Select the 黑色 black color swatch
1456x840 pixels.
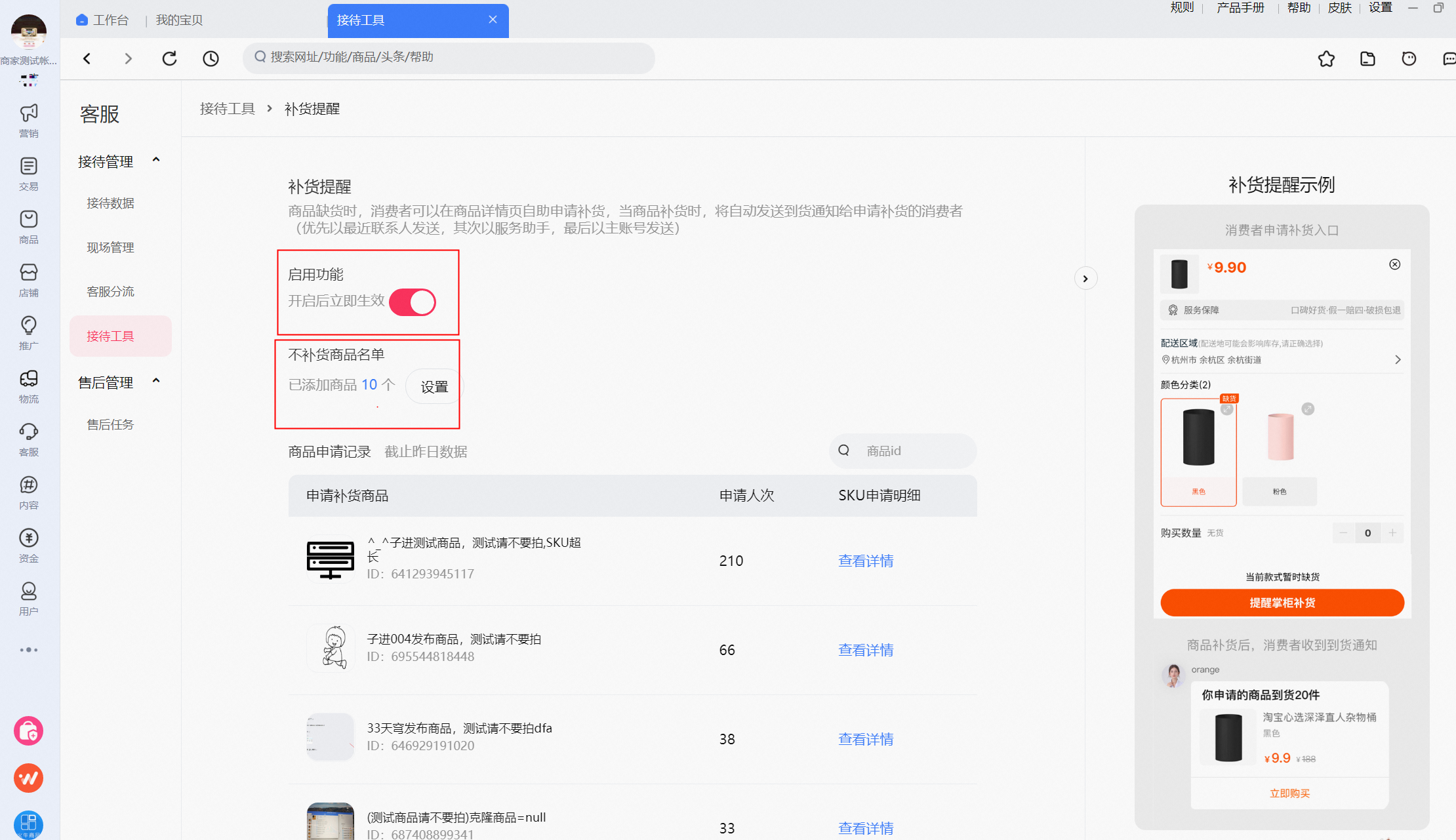tap(1199, 452)
